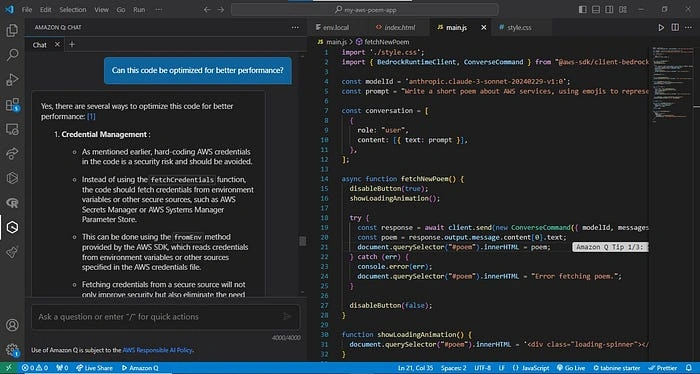
Task: Open the Accounts menu icon
Action: 12,325
